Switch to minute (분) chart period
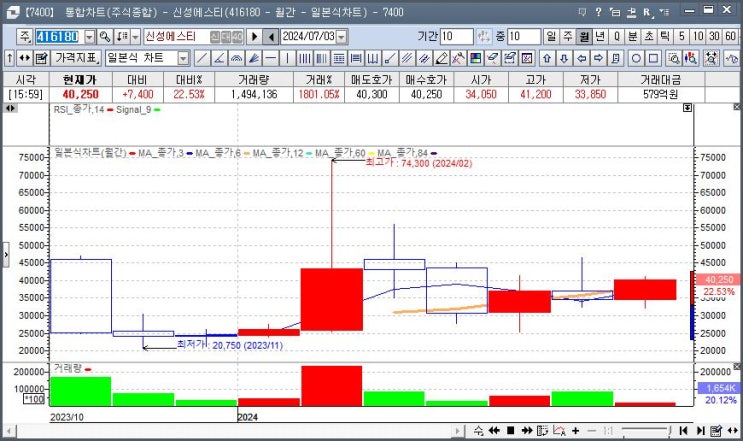This screenshot has width=743, height=441. [x=633, y=36]
